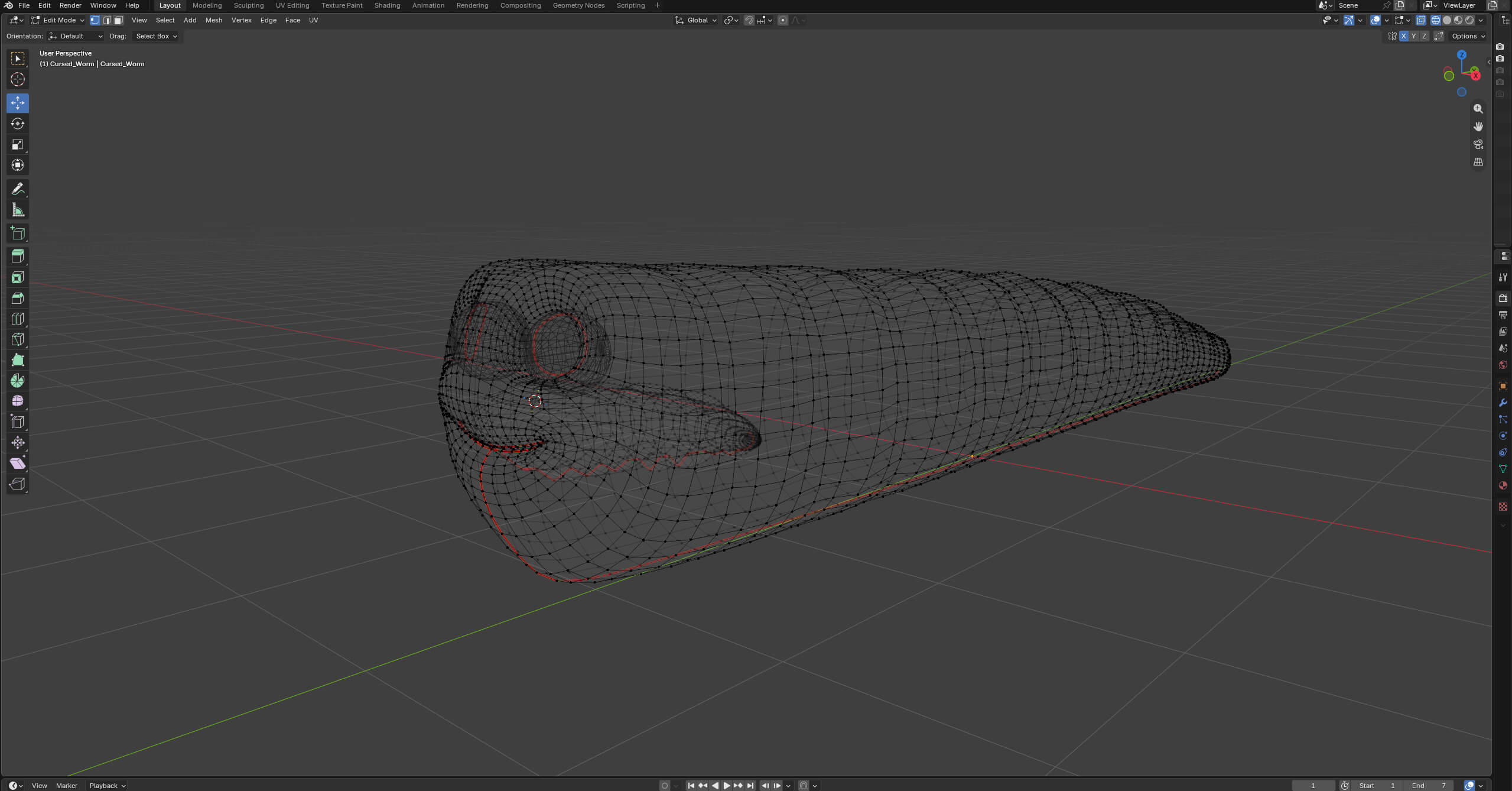The height and width of the screenshot is (791, 1512).
Task: Select the Poly Build tool
Action: point(18,360)
